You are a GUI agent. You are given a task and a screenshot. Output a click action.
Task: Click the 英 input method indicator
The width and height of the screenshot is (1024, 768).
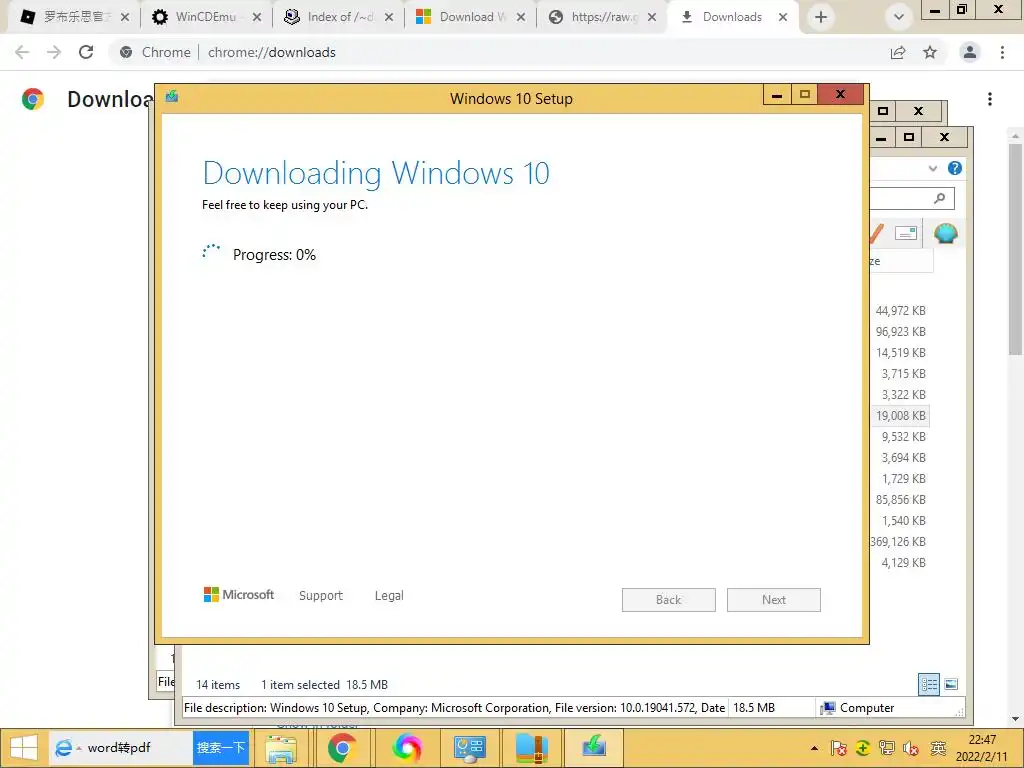pos(938,748)
